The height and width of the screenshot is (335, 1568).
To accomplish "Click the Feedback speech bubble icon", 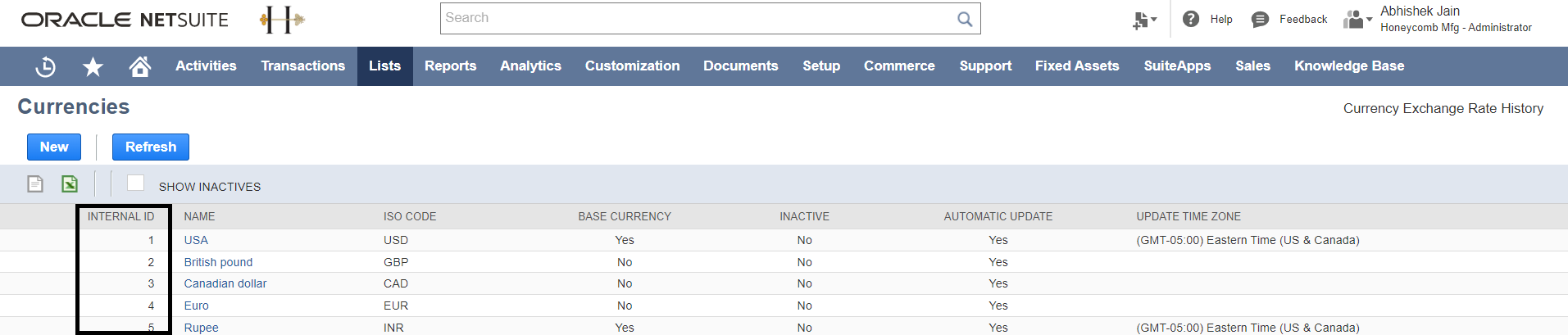I will [1260, 19].
